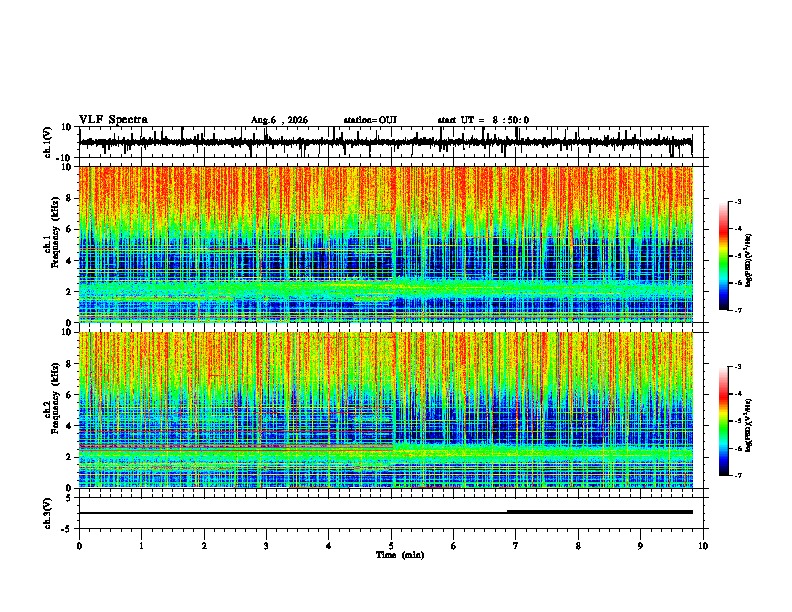This screenshot has height=612, width=792.
Task: Click the "2" kHz tick of ch.2 spectrogram
Action: (69, 457)
